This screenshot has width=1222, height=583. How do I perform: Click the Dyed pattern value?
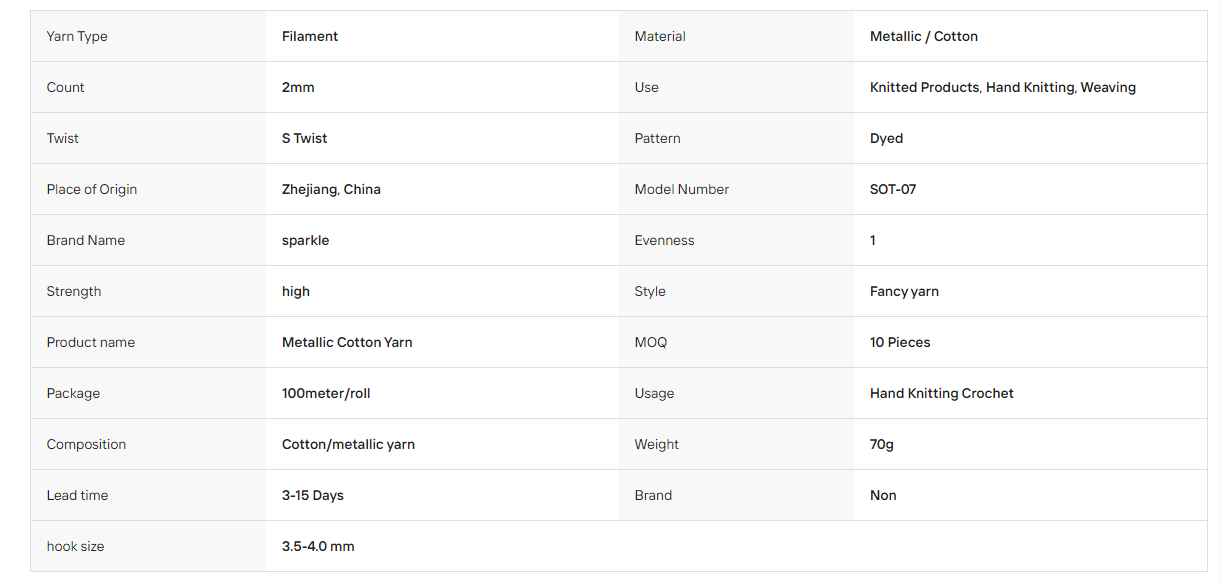pyautogui.click(x=886, y=138)
